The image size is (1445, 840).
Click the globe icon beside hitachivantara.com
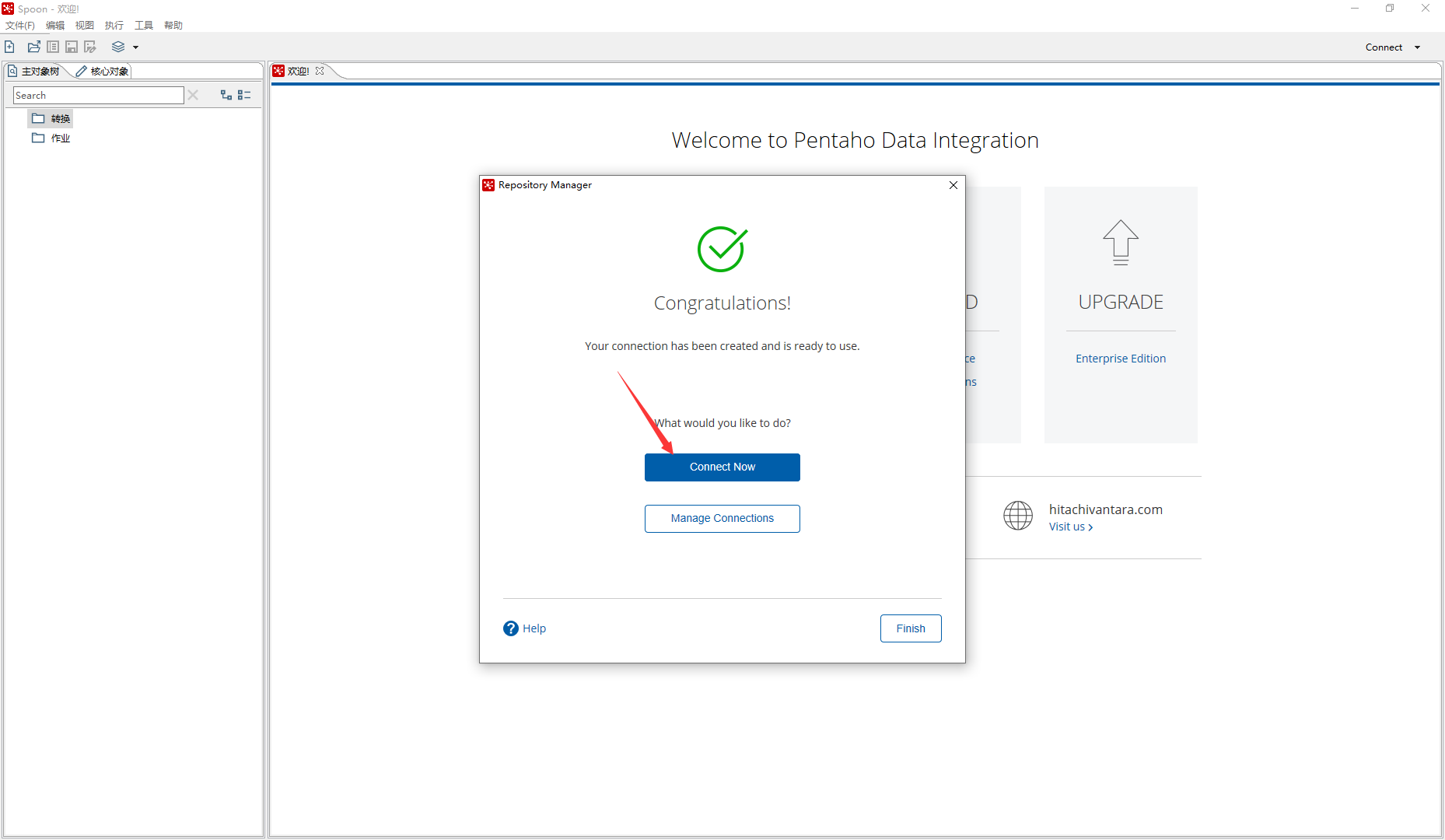click(x=1018, y=516)
